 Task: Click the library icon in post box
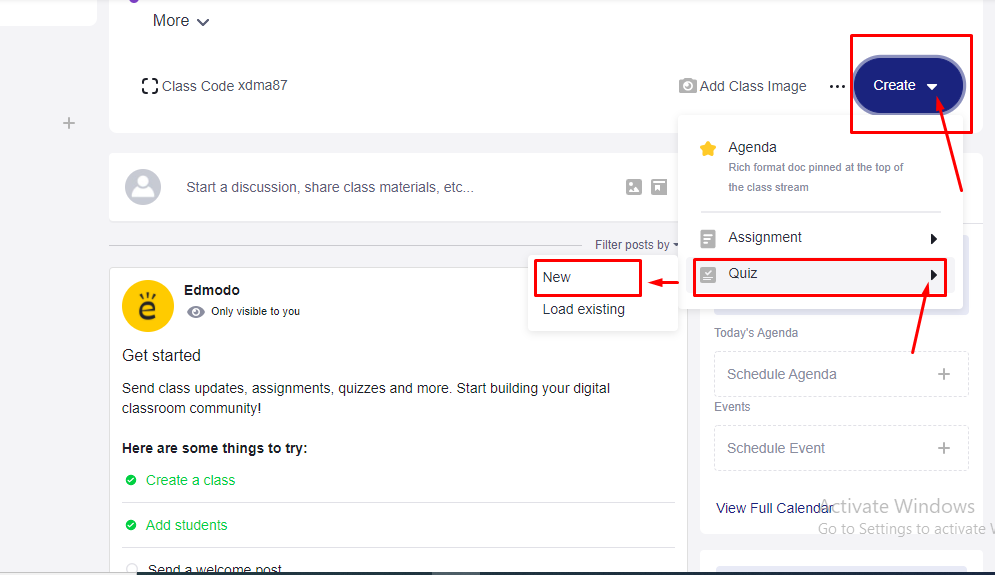click(x=659, y=187)
